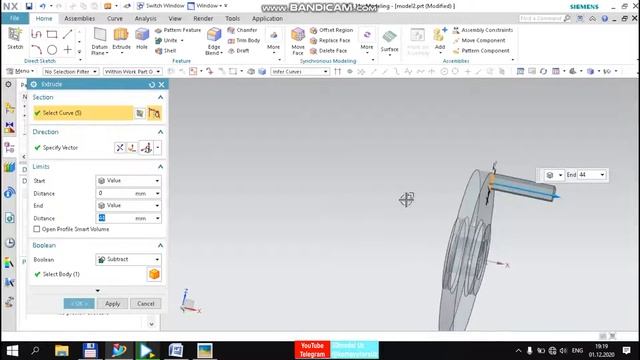The width and height of the screenshot is (640, 360).
Task: Click Cancel in the Extrude dialog
Action: click(x=146, y=304)
